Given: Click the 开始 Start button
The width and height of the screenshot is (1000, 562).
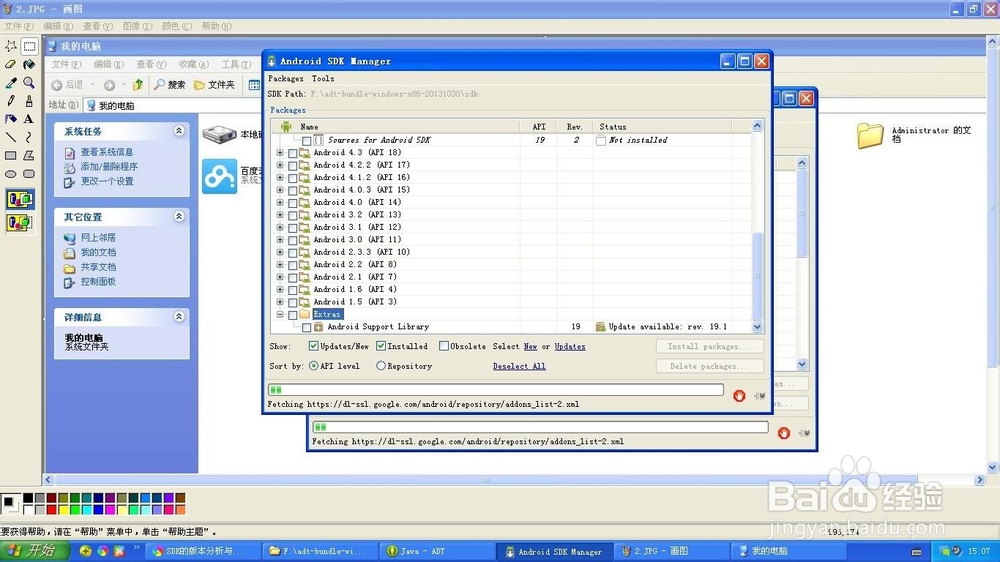Looking at the screenshot, I should pos(35,551).
